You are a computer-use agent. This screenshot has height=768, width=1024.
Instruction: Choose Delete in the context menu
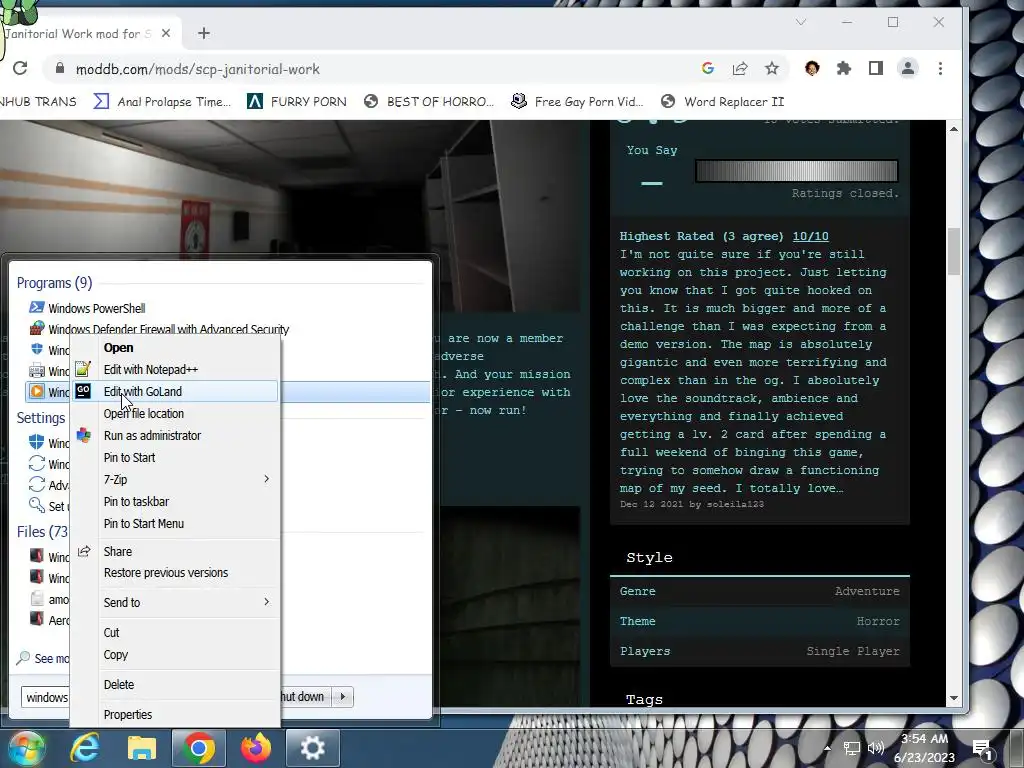175,684
